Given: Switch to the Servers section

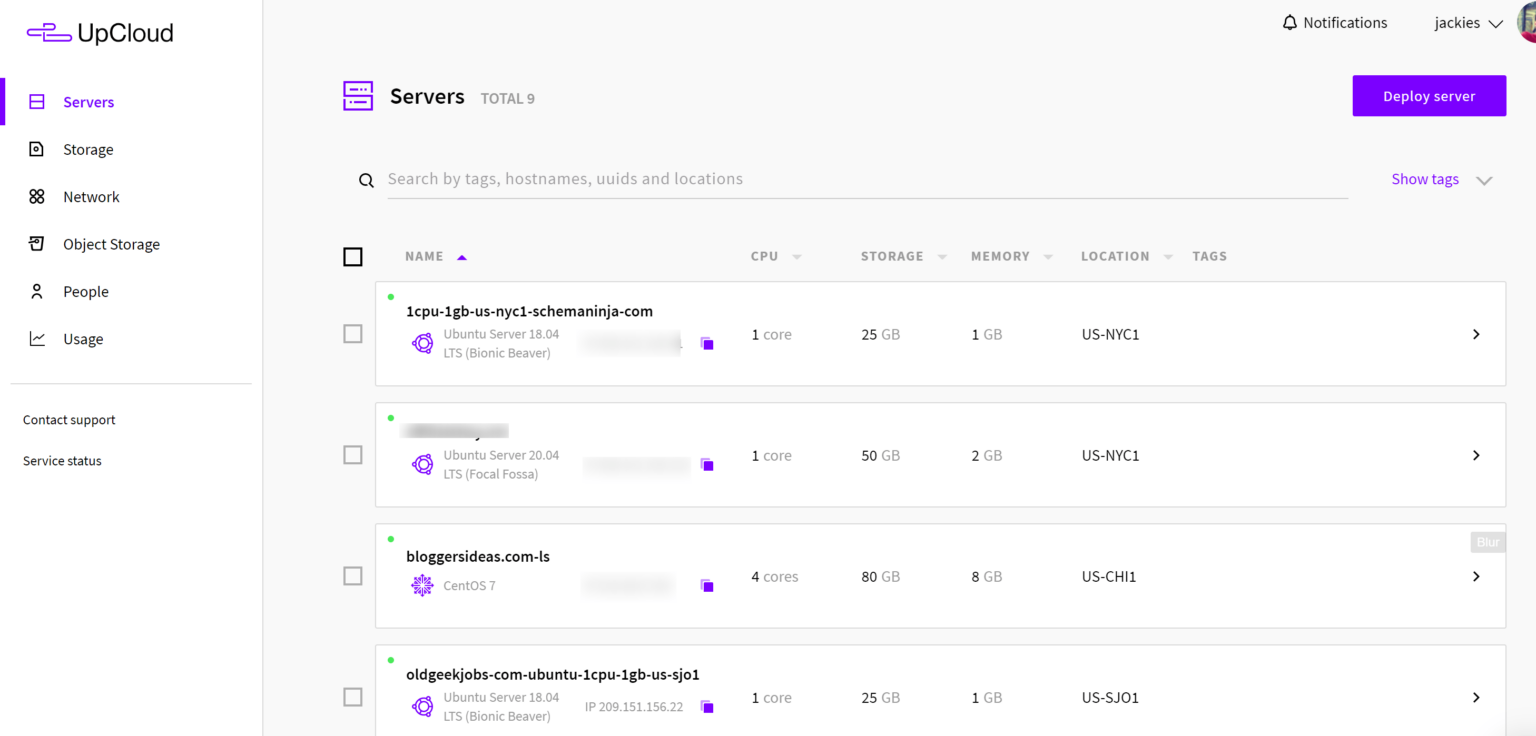Looking at the screenshot, I should click(88, 101).
